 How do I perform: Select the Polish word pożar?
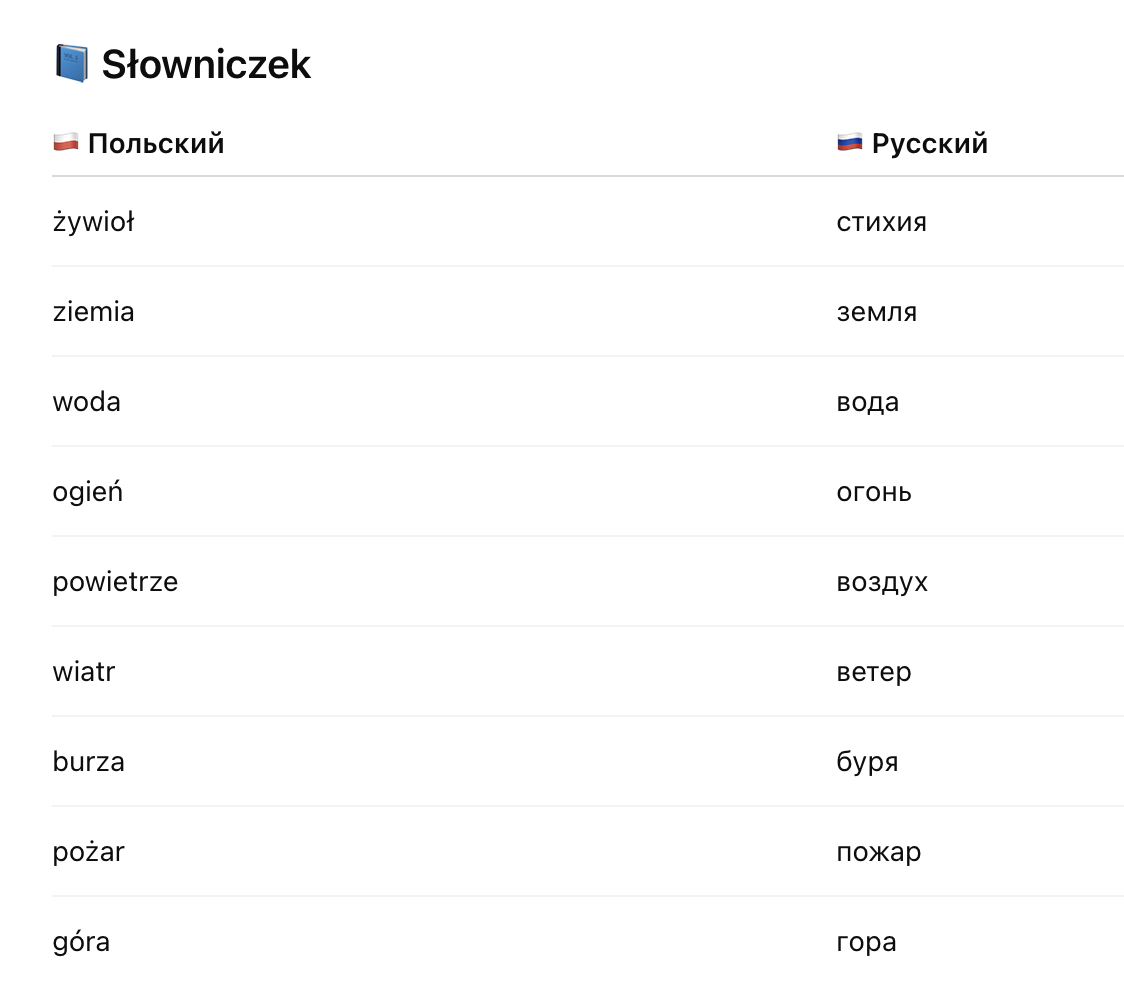tap(89, 852)
